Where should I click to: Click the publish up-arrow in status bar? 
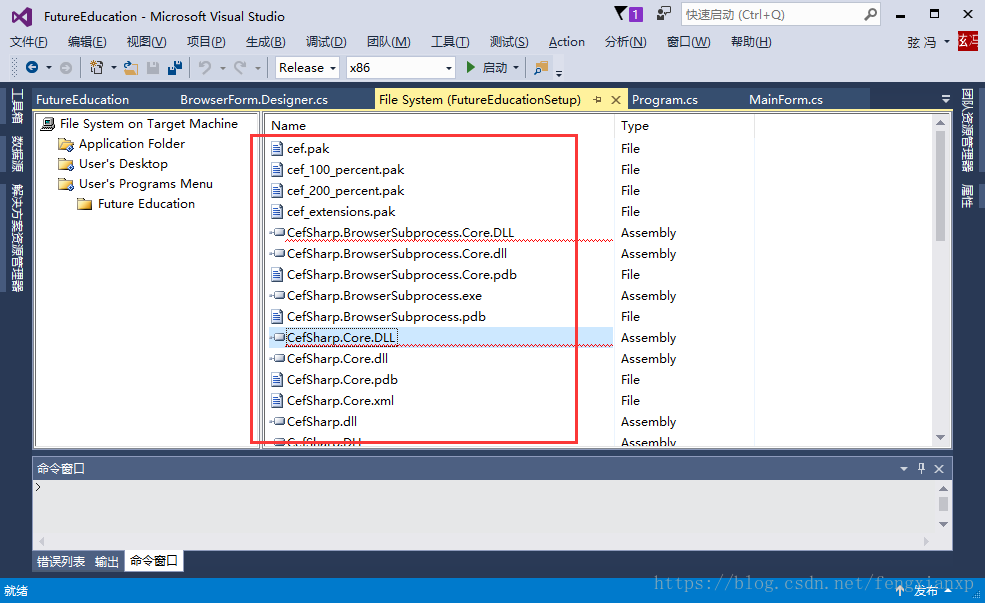pos(900,590)
